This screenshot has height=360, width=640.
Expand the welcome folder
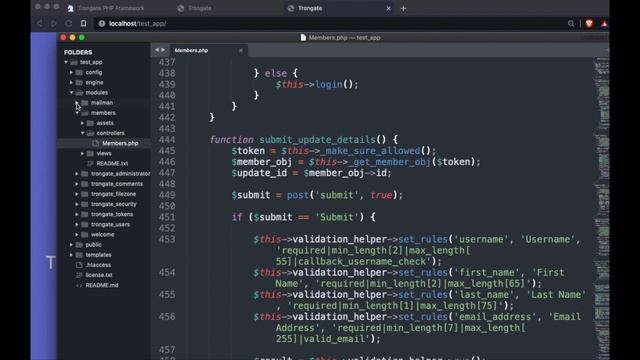pyautogui.click(x=77, y=235)
